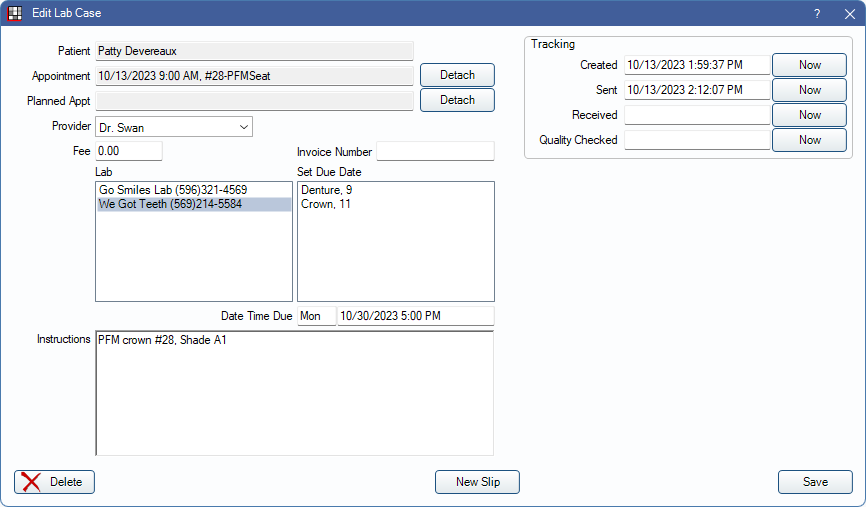Select Go Smiles Lab in the Lab list
Viewport: 866px width, 507px height.
click(x=173, y=190)
